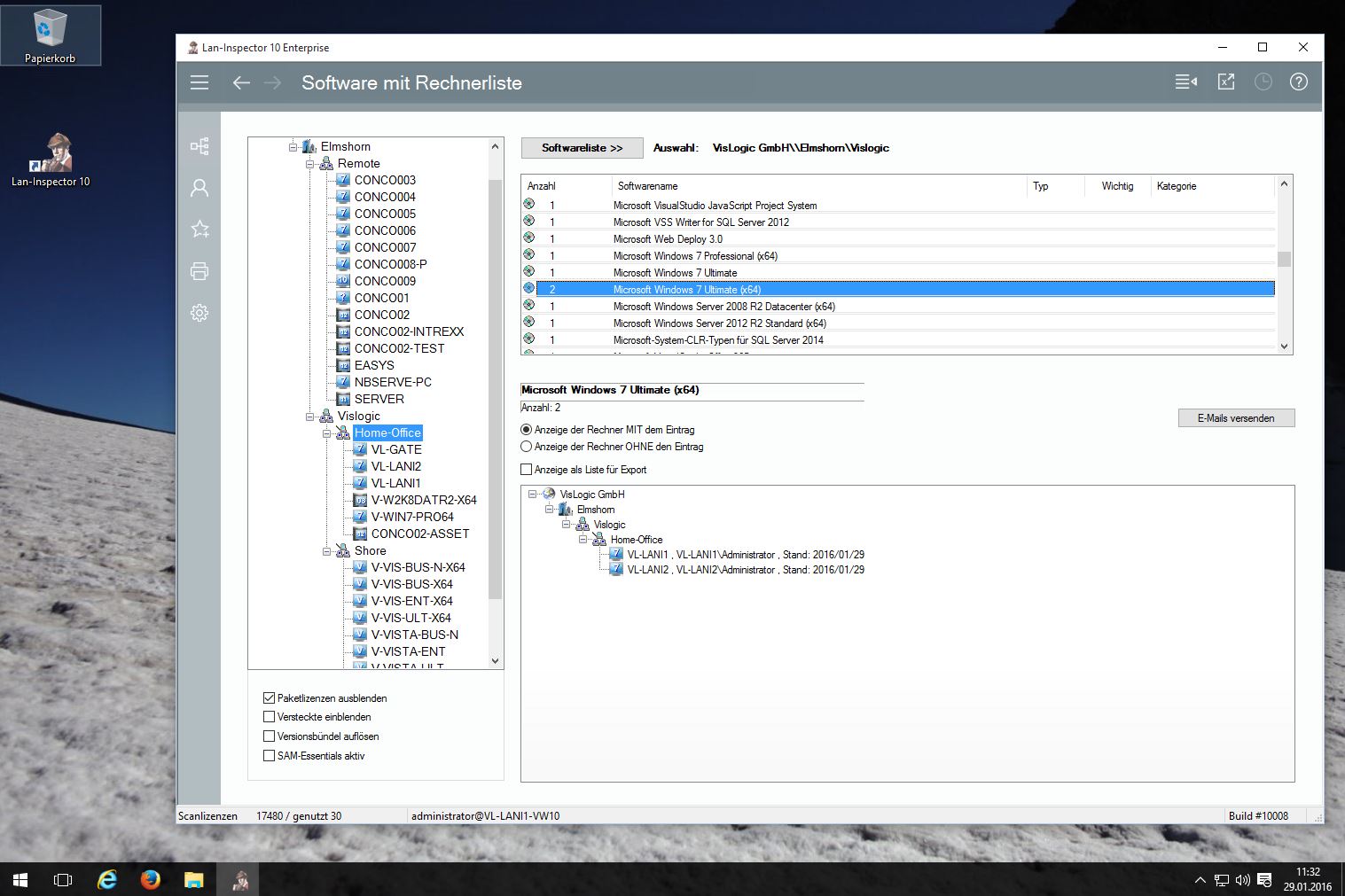Click the back arrow navigation icon
This screenshot has height=896, width=1345.
click(240, 82)
